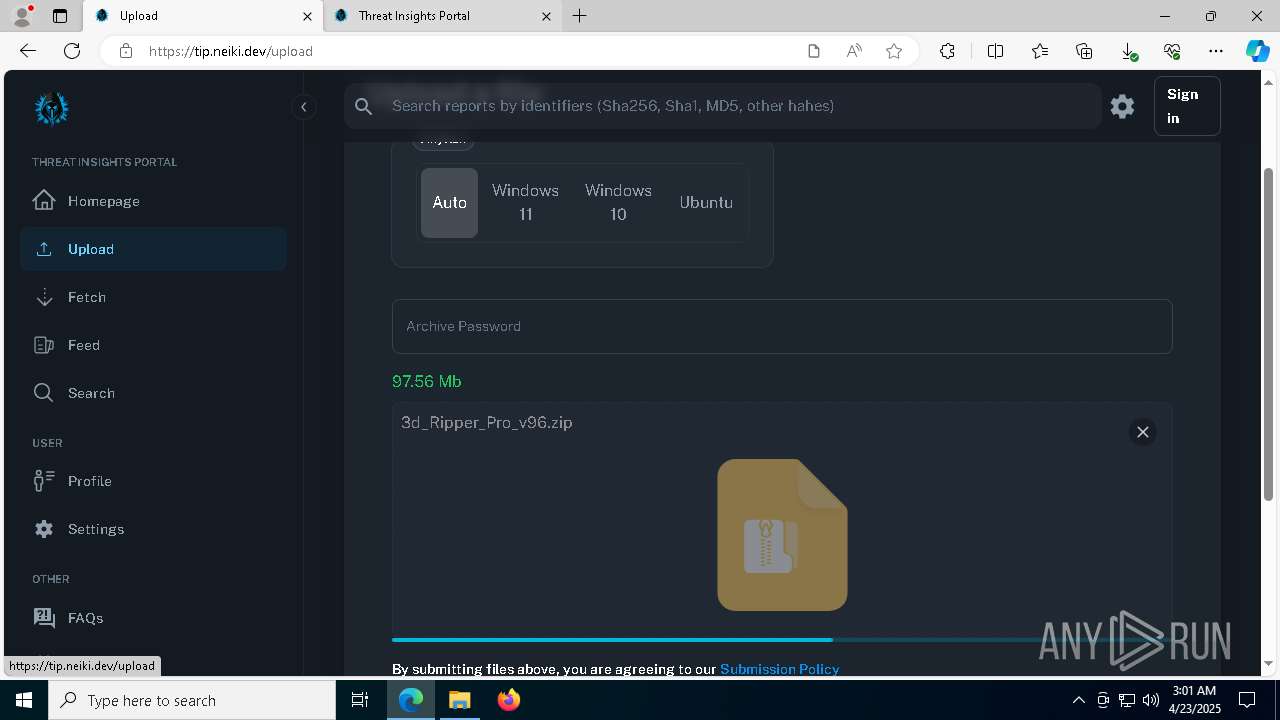
Task: Open a new browser tab
Action: (x=580, y=16)
